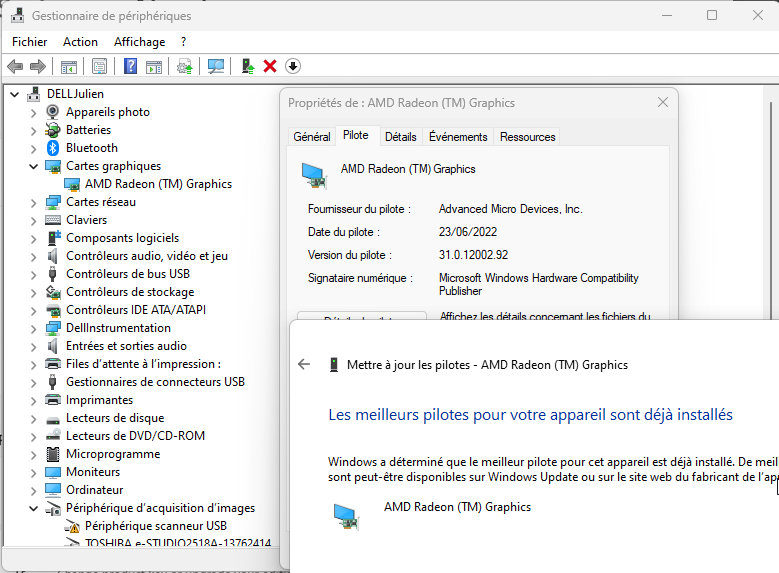779x573 pixels.
Task: Expand the Lecteurs de disque category
Action: [x=33, y=418]
